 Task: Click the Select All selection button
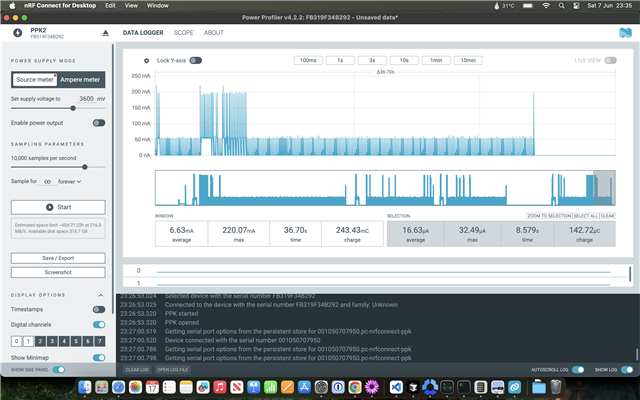(x=586, y=216)
